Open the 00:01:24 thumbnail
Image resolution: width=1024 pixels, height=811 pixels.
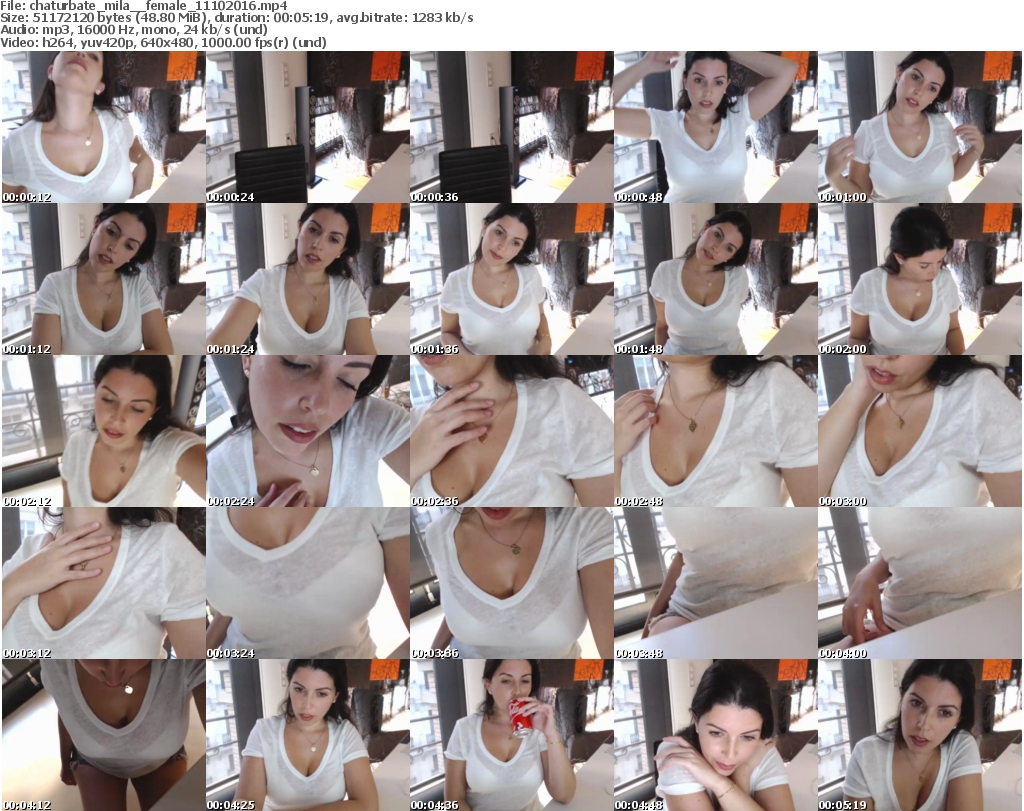[x=308, y=279]
